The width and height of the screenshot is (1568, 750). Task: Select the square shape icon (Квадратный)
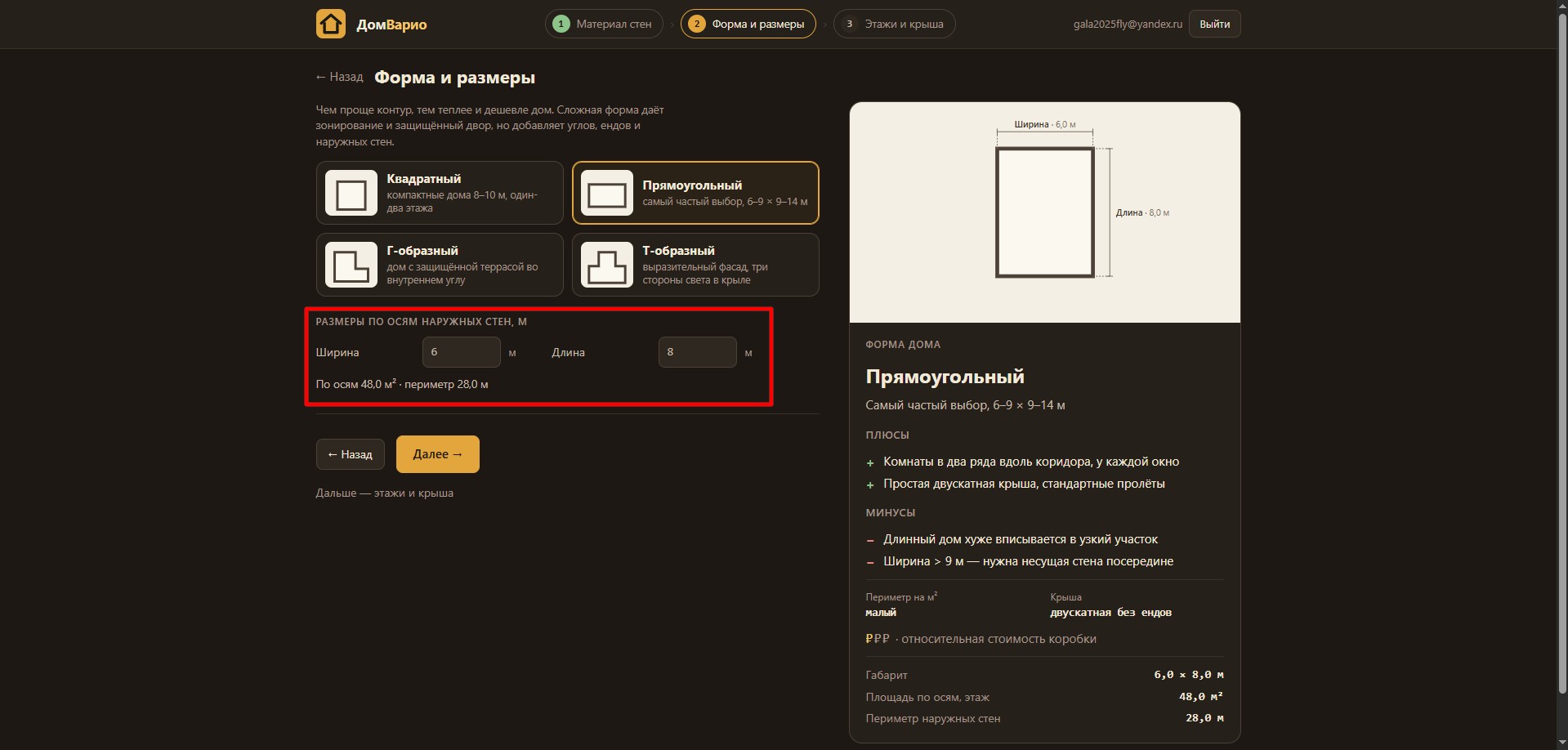click(351, 193)
